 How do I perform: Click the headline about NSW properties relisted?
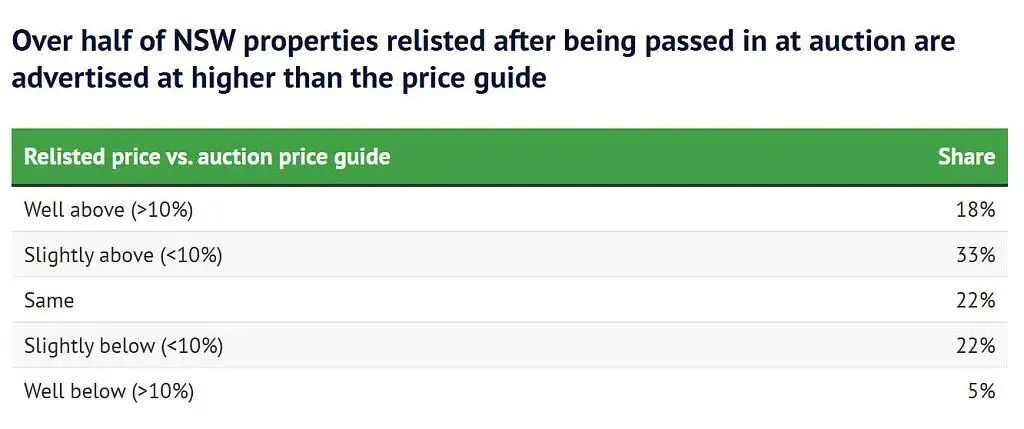(x=483, y=59)
